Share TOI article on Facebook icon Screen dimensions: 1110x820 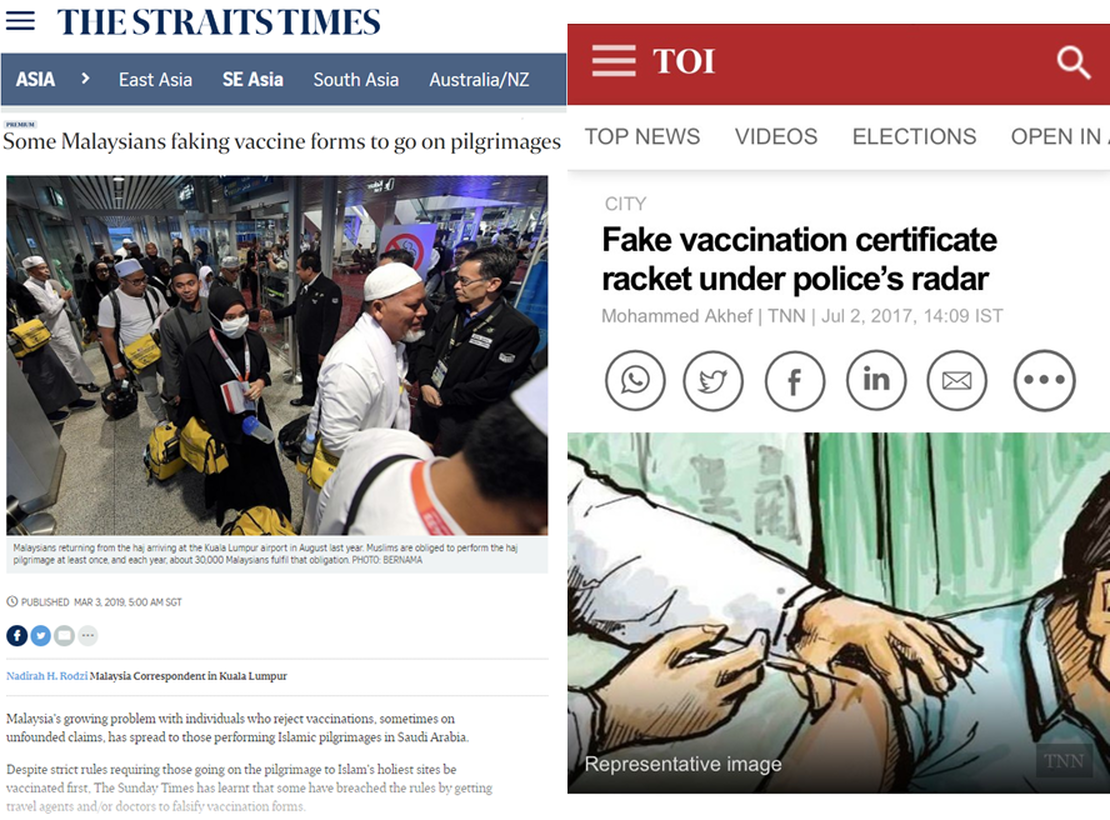click(x=794, y=380)
